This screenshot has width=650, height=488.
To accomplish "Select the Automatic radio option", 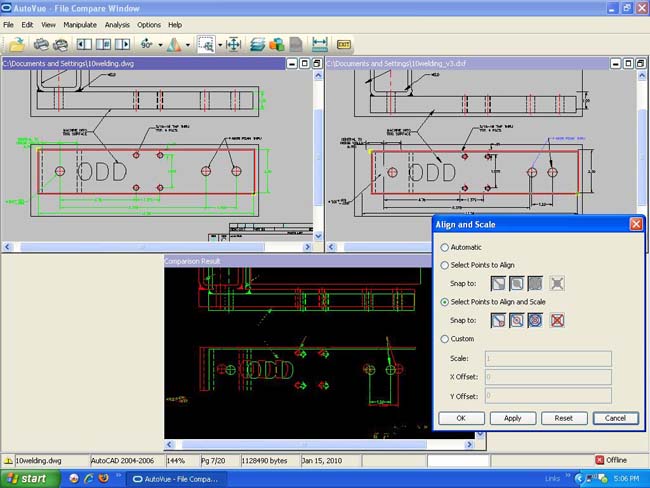I will click(x=444, y=247).
